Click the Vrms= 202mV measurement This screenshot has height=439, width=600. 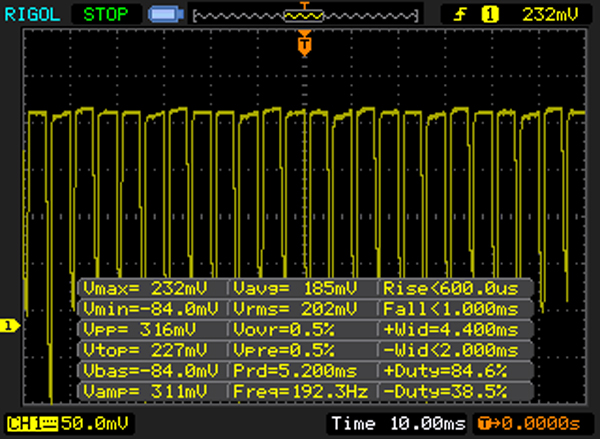click(x=295, y=309)
